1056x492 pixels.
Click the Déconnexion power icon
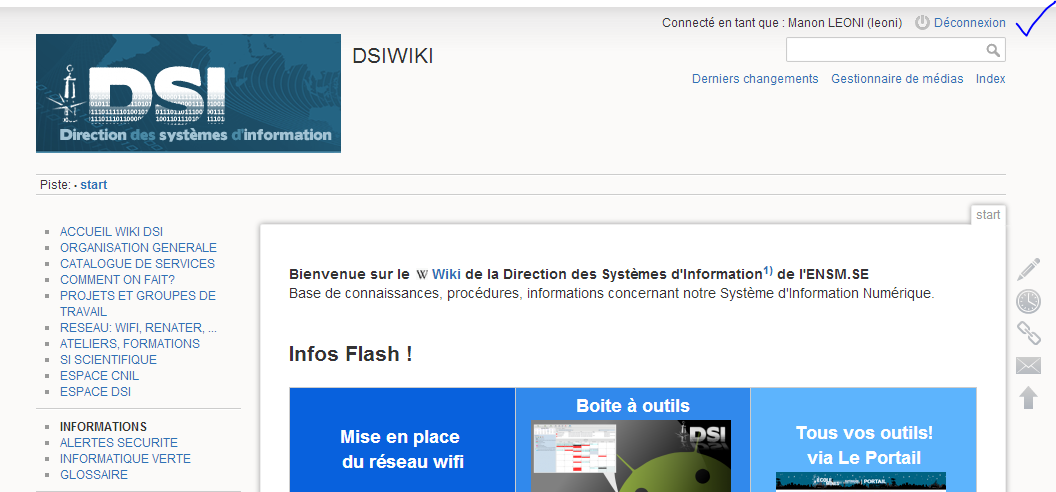click(x=922, y=22)
